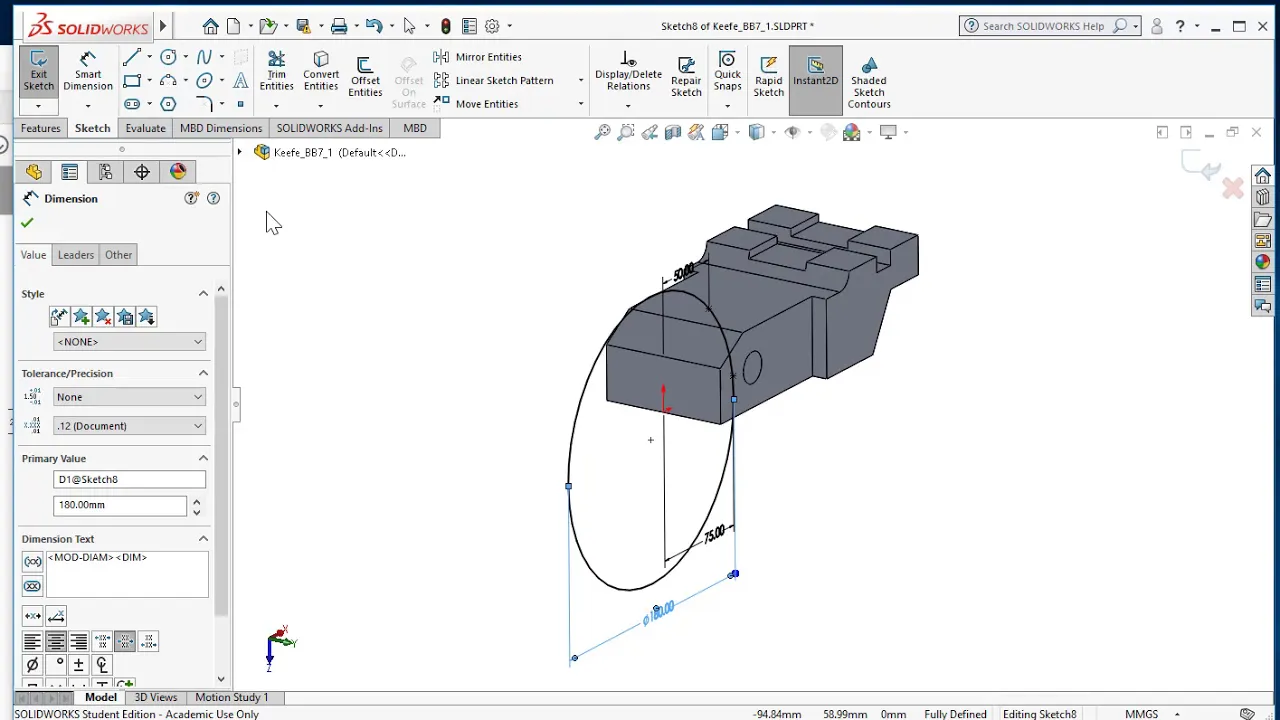Open the PropertyManager tab
The height and width of the screenshot is (720, 1280).
click(x=69, y=172)
